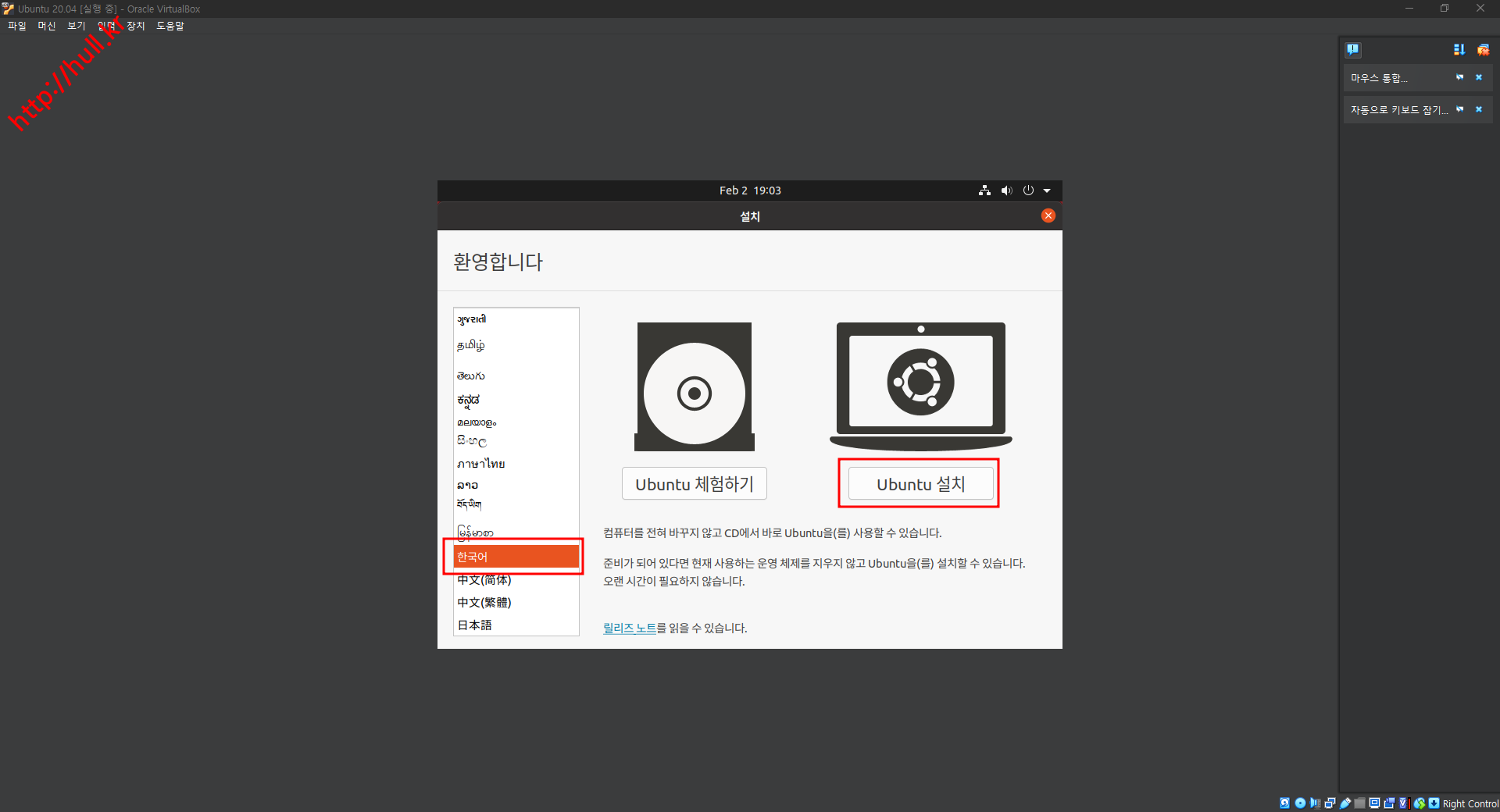
Task: Expand the 자동으로 키보드 잡기... notification text
Action: (1399, 110)
